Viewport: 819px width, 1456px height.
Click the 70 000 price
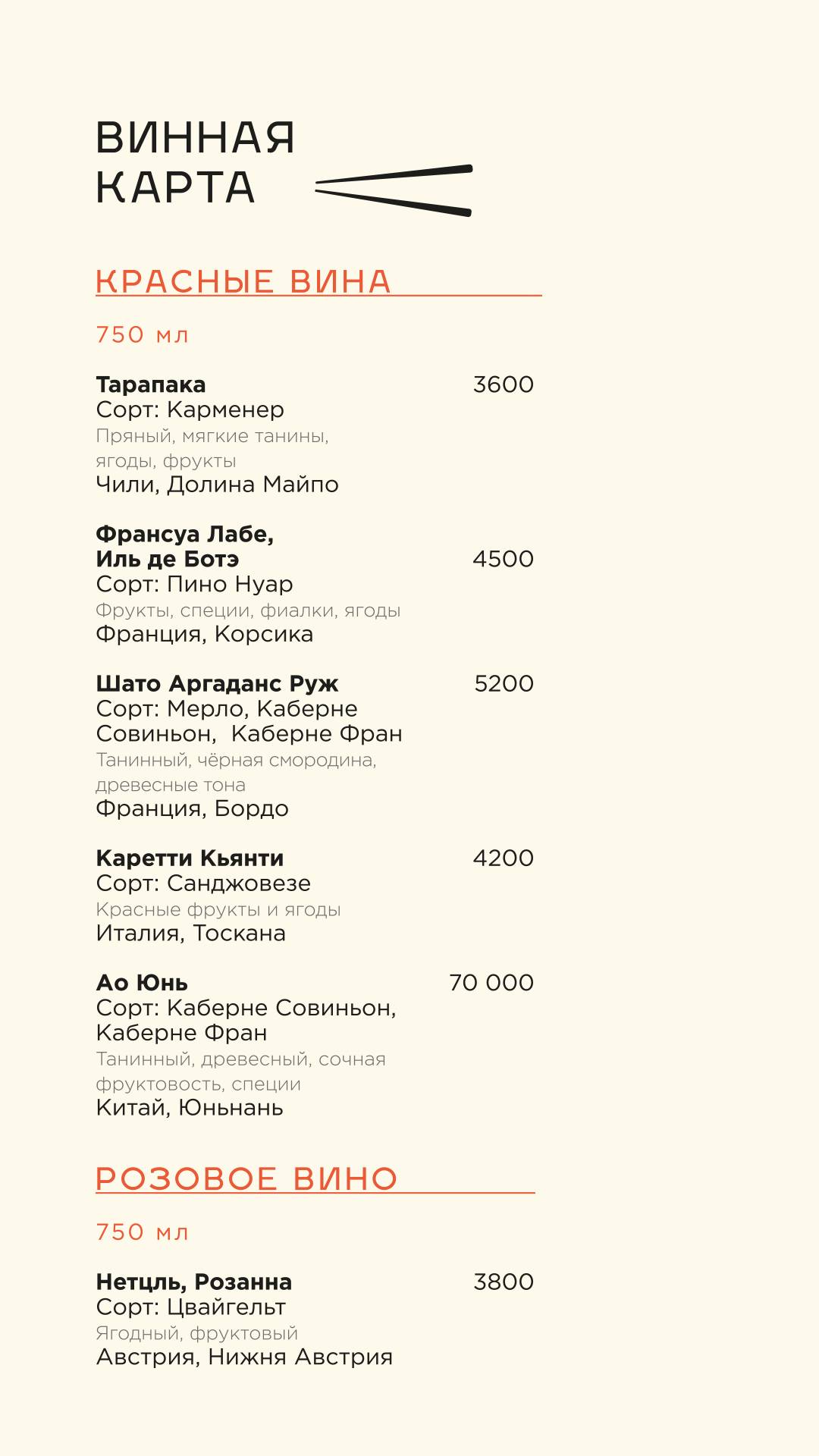pyautogui.click(x=491, y=983)
